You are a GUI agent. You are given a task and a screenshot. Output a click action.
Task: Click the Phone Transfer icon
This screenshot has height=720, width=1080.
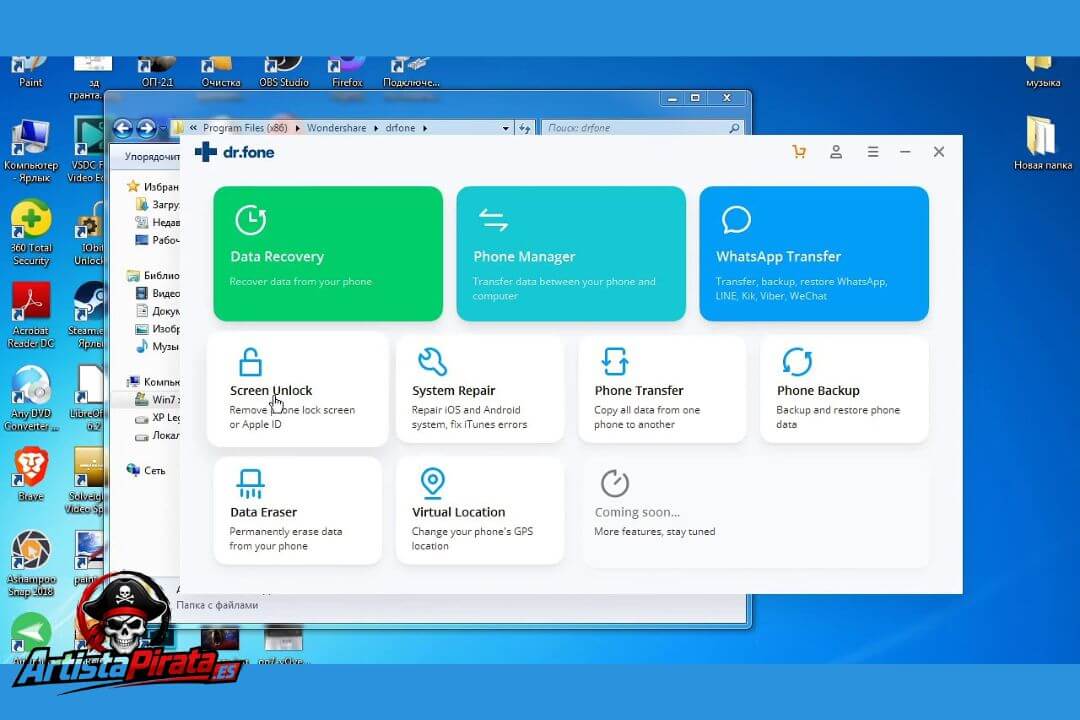tap(614, 362)
